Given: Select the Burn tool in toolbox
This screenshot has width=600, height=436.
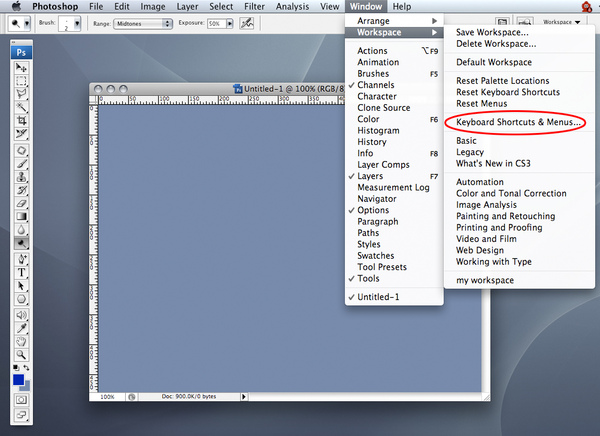Looking at the screenshot, I should [21, 243].
